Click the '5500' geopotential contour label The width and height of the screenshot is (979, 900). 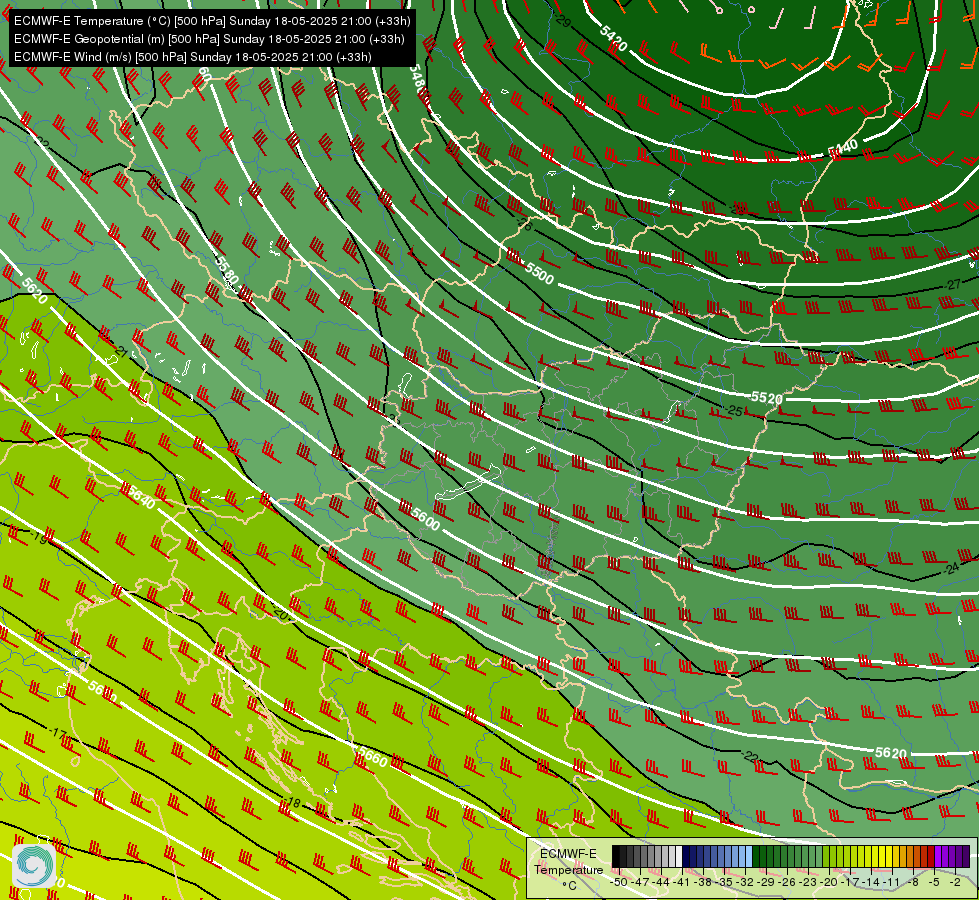pyautogui.click(x=539, y=274)
